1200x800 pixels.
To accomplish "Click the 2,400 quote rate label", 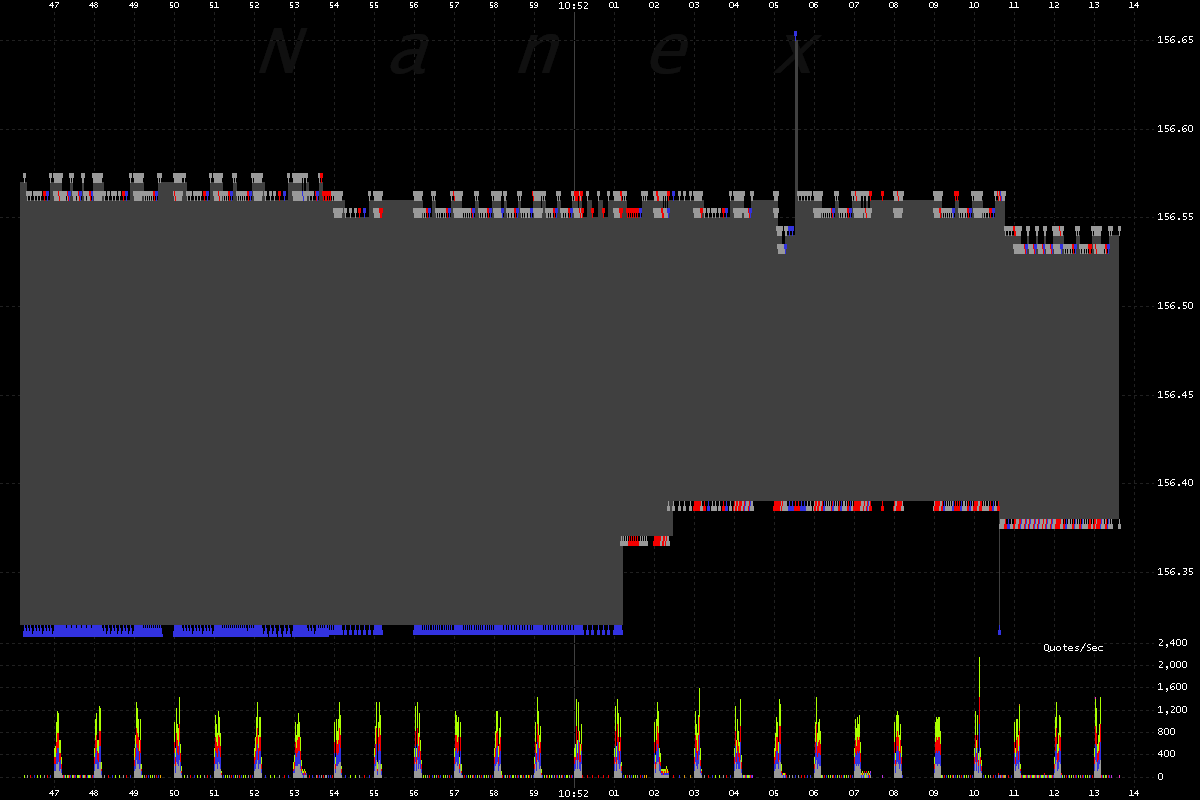I will pos(1173,642).
